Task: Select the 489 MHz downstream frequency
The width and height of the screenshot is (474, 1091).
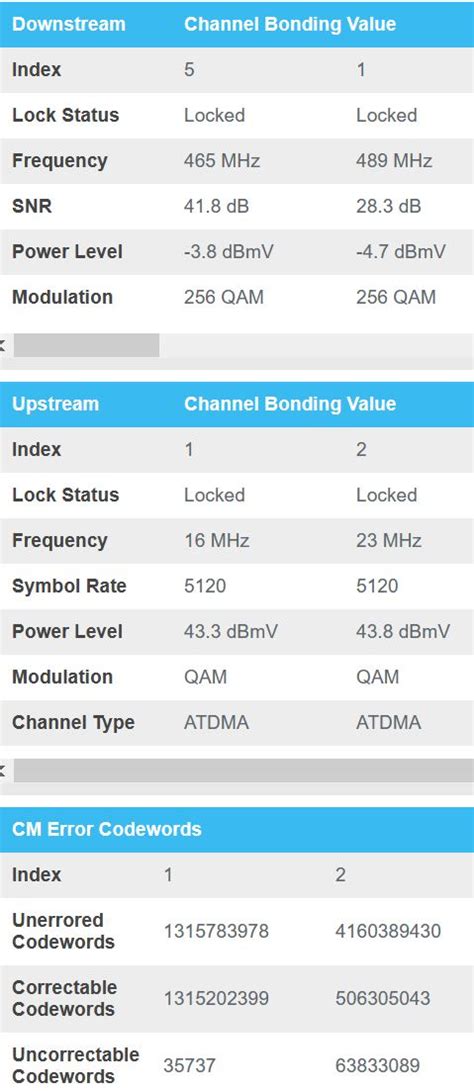Action: point(394,161)
